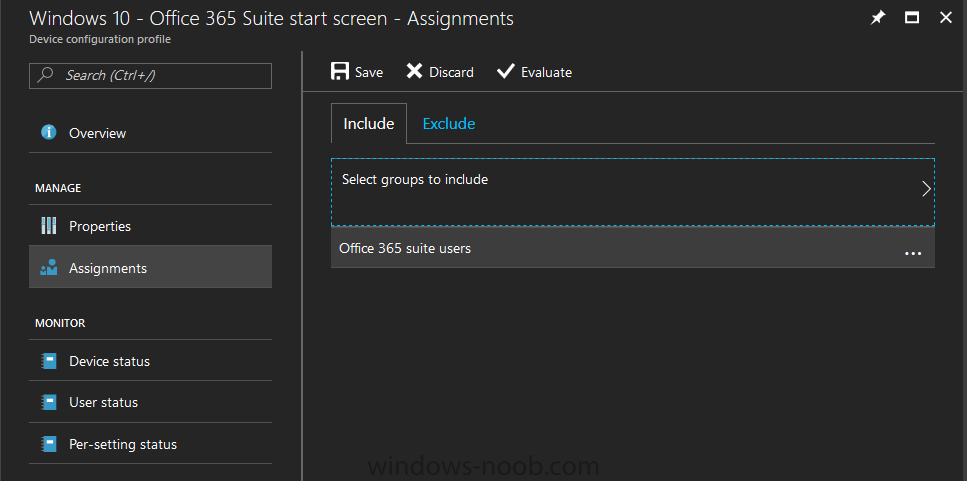Screen dimensions: 967x481
Task: Click the Assignments people icon
Action: pos(49,268)
